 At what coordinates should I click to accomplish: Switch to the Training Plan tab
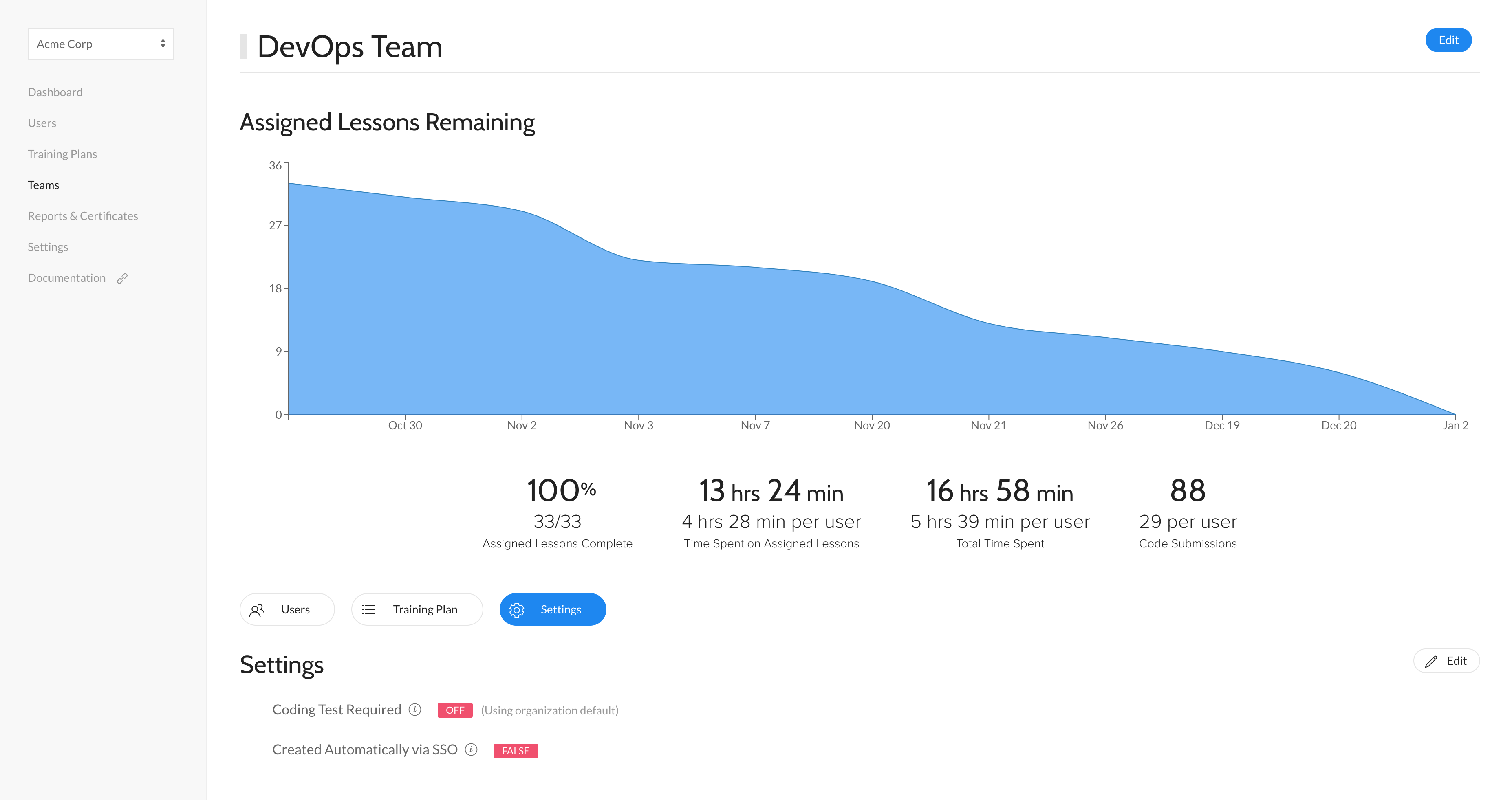point(417,609)
